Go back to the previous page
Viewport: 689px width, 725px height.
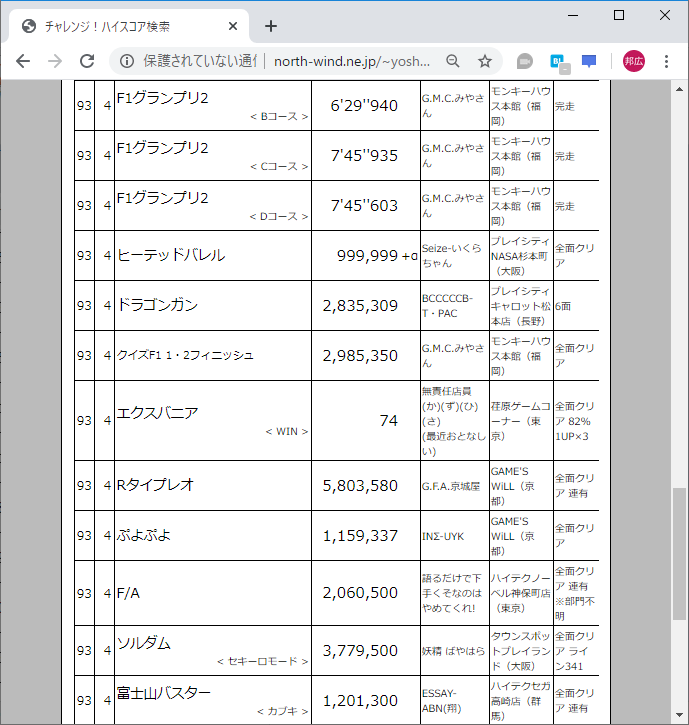click(x=23, y=61)
